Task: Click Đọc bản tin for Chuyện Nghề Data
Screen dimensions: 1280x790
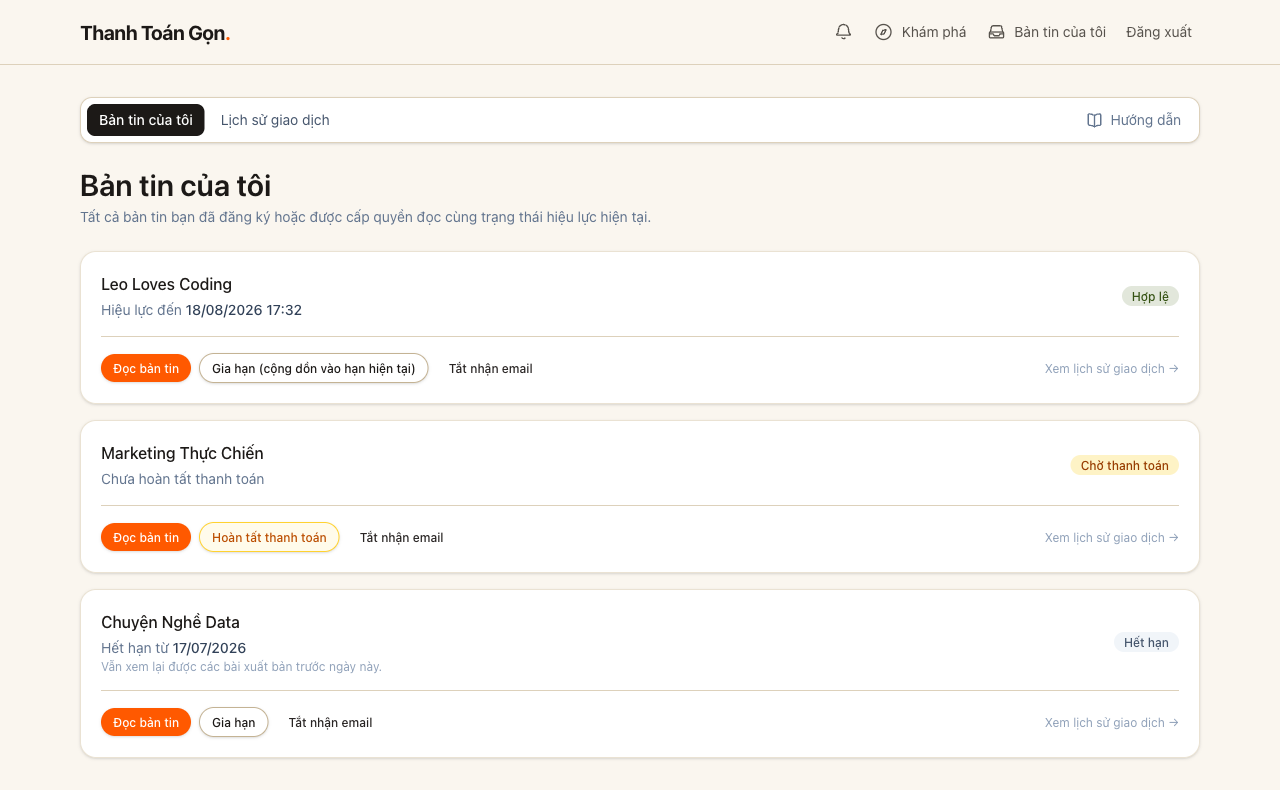Action: pos(146,722)
